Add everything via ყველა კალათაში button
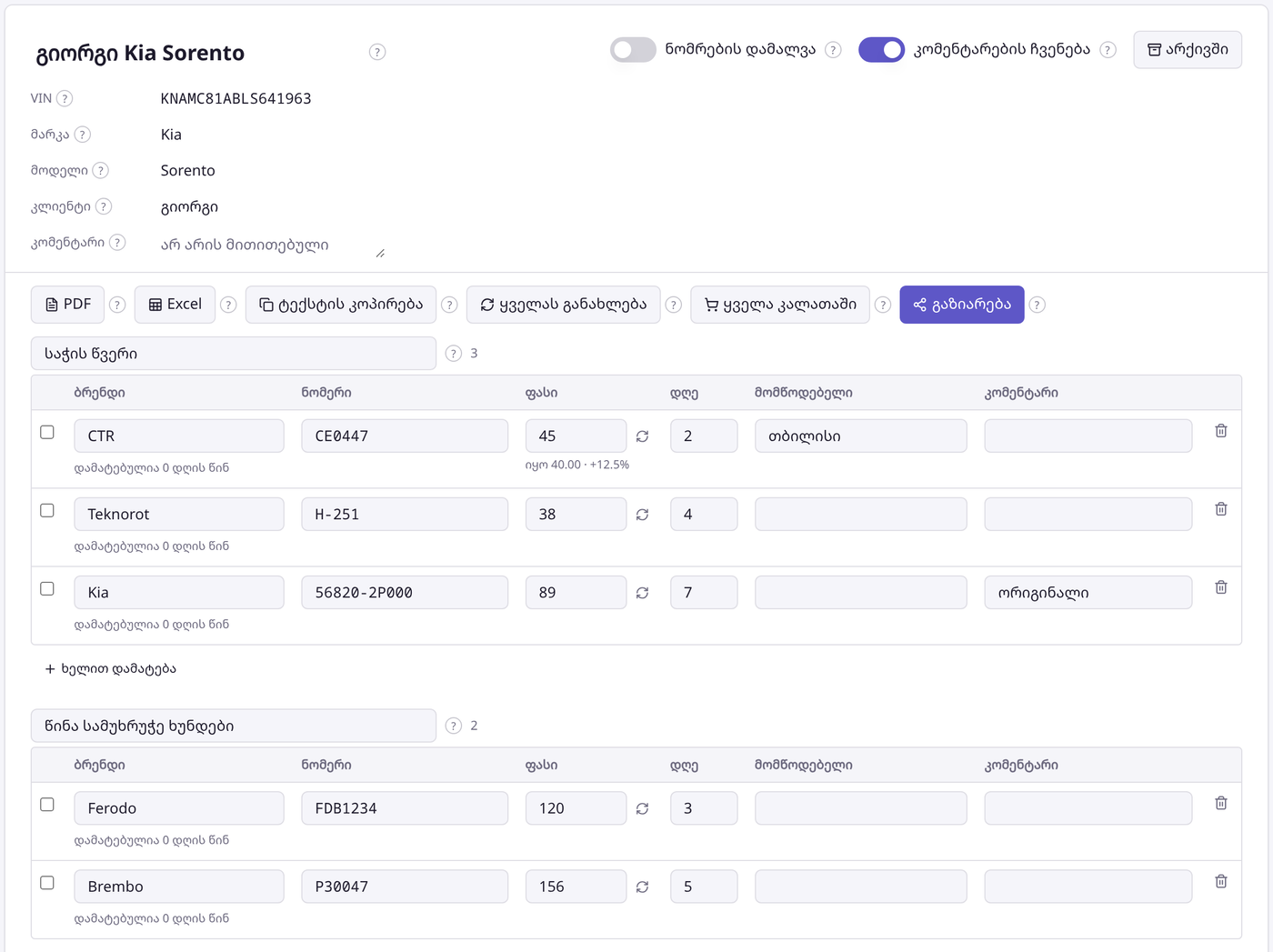The height and width of the screenshot is (952, 1273). tap(780, 305)
